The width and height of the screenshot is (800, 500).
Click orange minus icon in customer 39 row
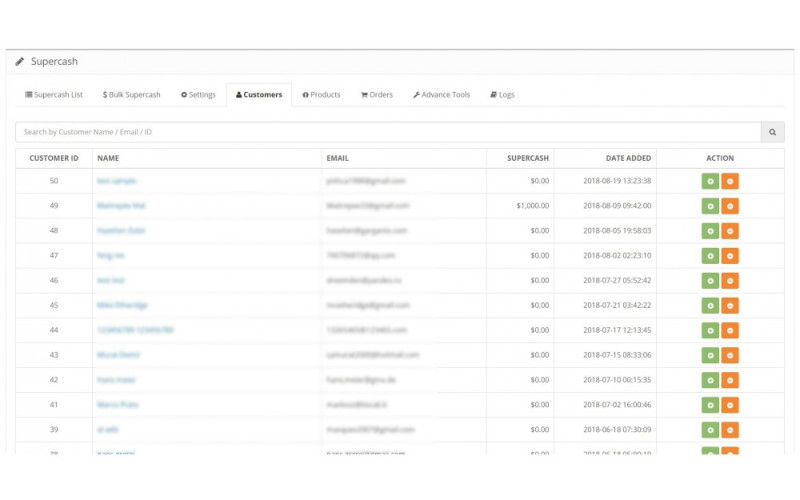click(x=730, y=430)
